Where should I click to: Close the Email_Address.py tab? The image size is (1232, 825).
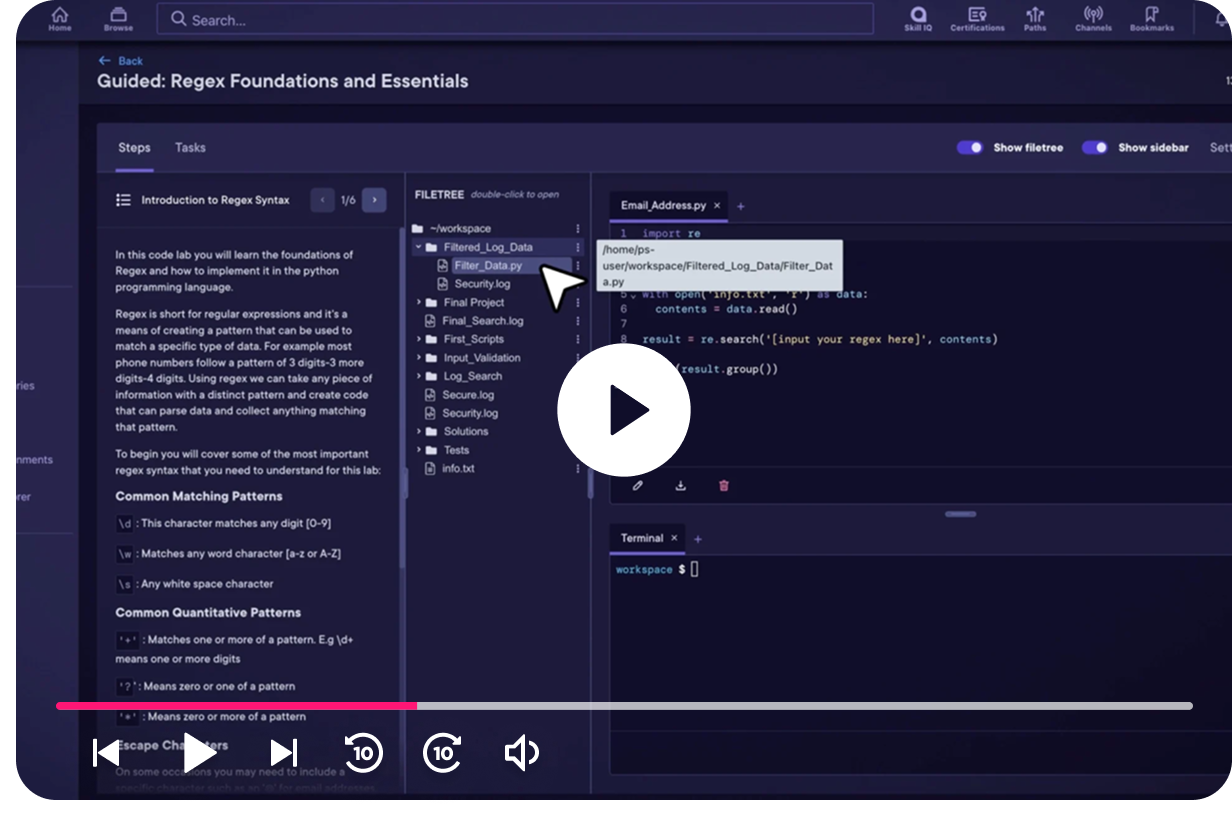(x=717, y=205)
